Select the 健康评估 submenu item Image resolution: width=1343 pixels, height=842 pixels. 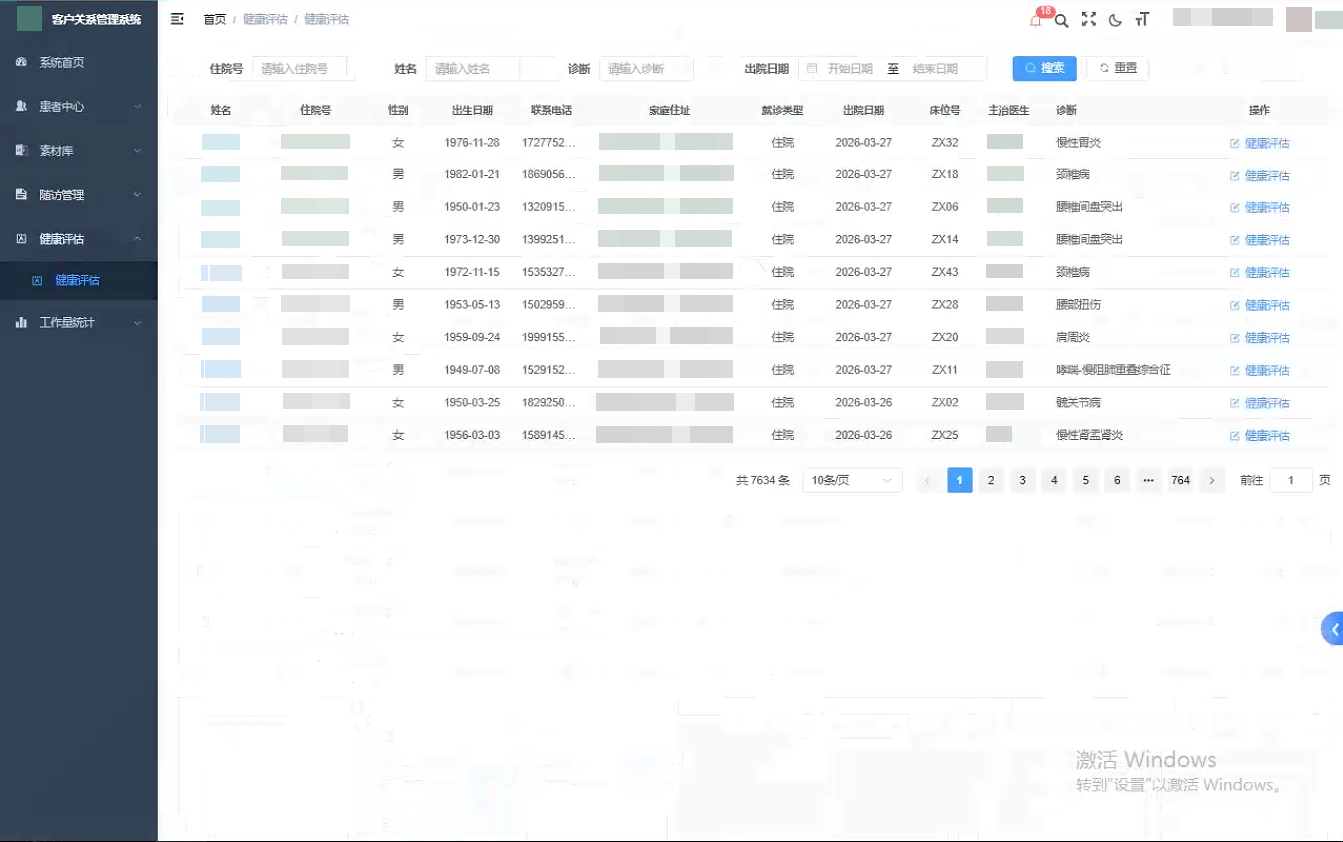[x=77, y=281]
